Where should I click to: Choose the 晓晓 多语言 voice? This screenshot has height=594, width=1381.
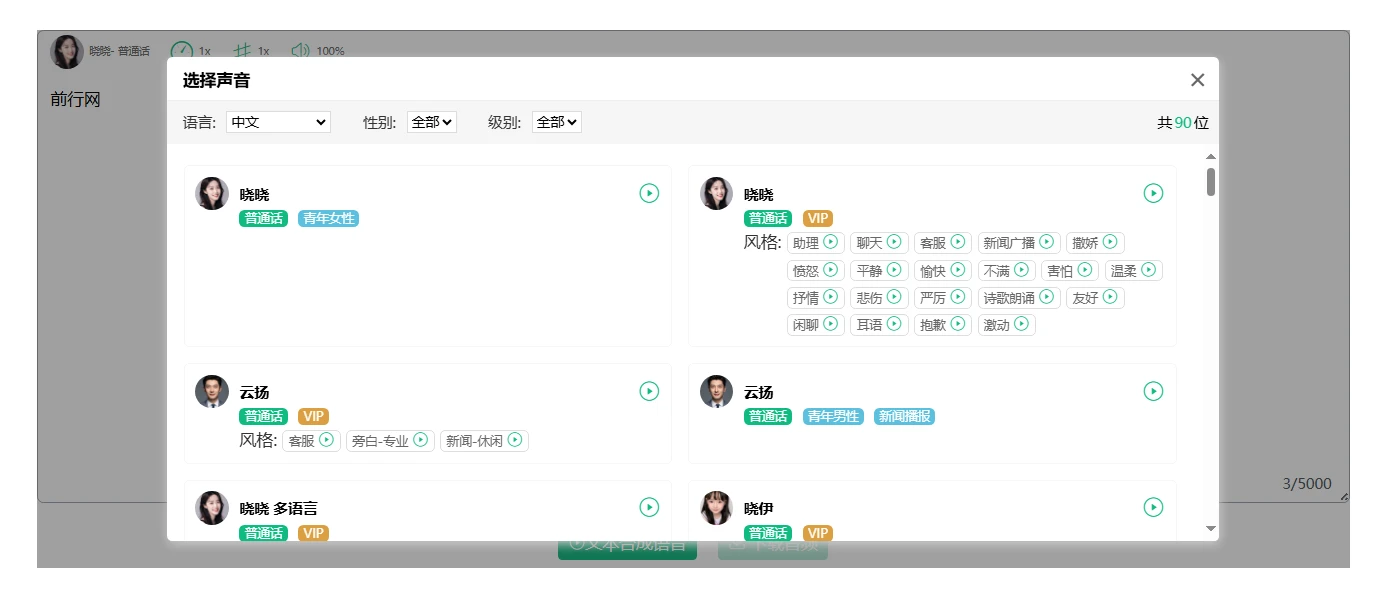(278, 509)
